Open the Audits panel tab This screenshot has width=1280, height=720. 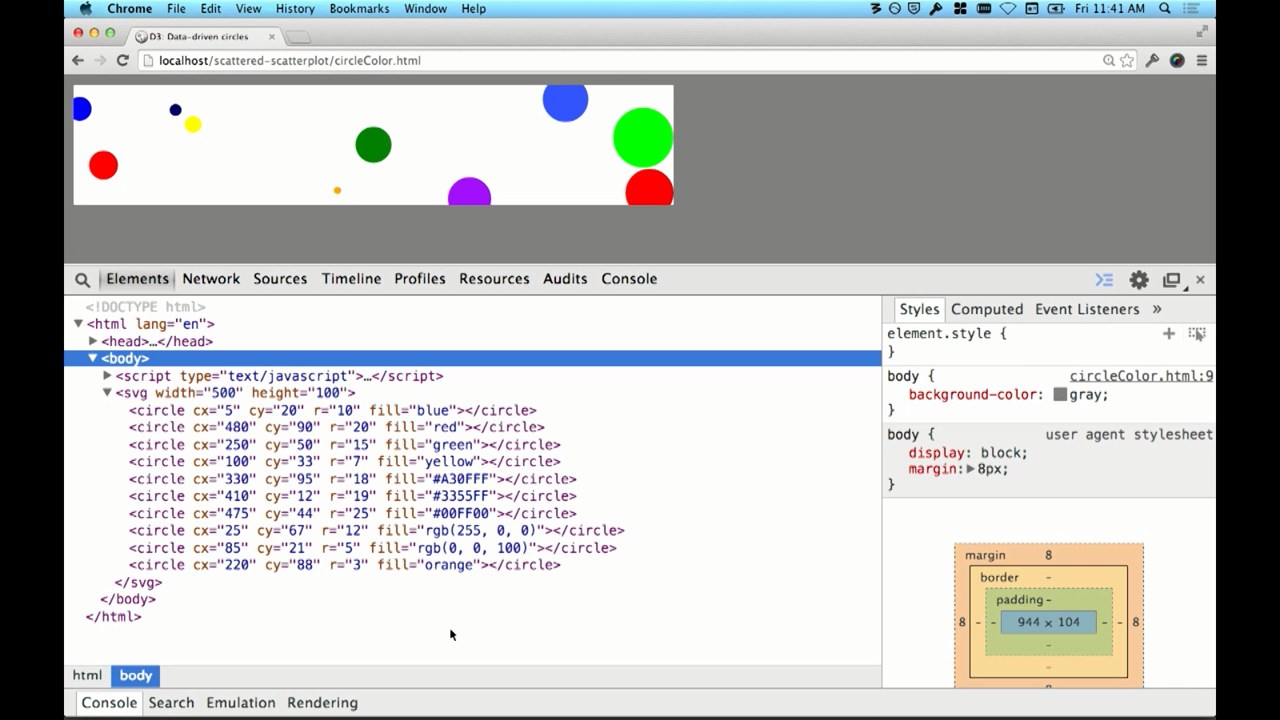point(565,279)
